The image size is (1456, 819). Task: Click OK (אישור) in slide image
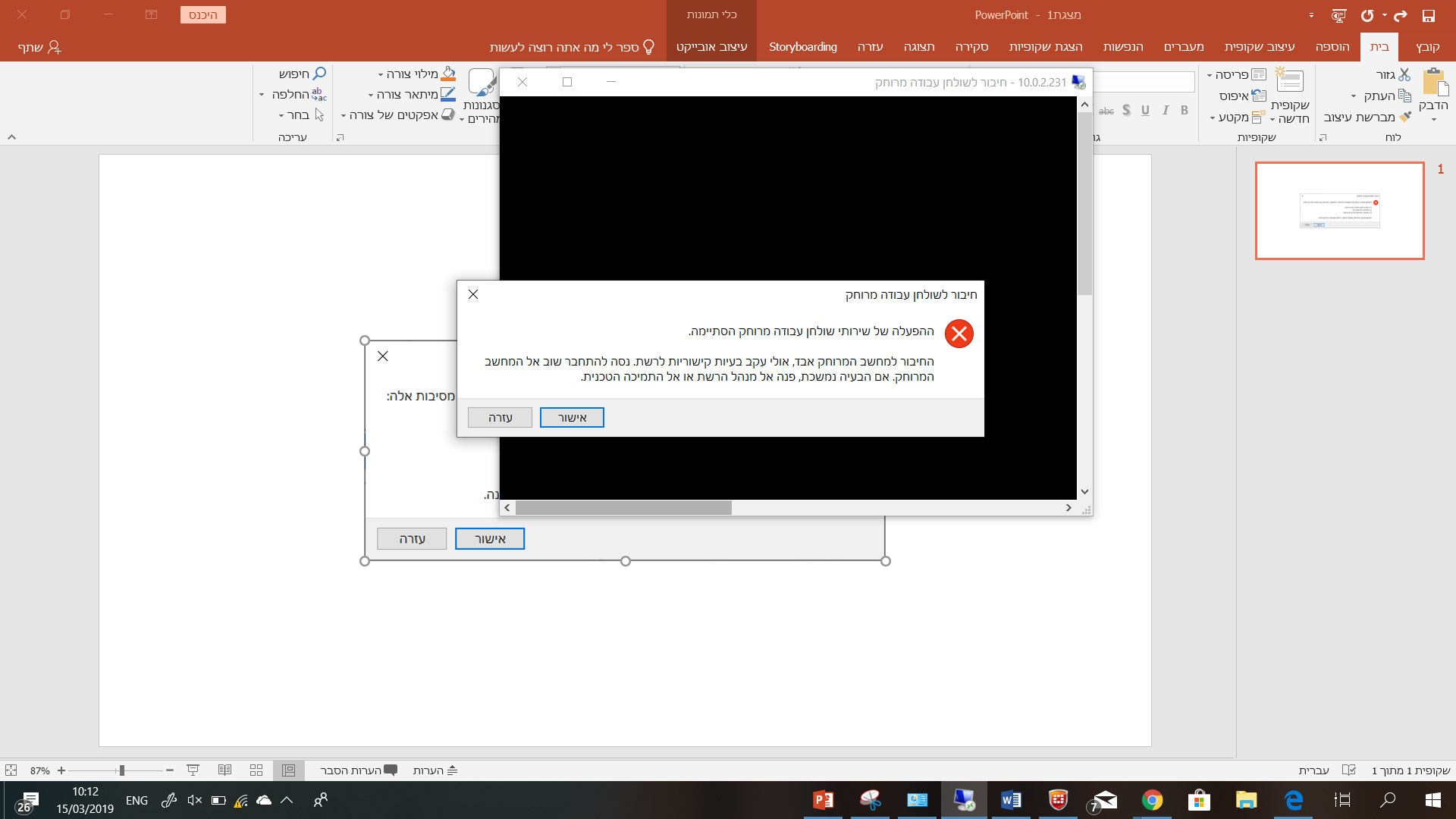pos(490,539)
